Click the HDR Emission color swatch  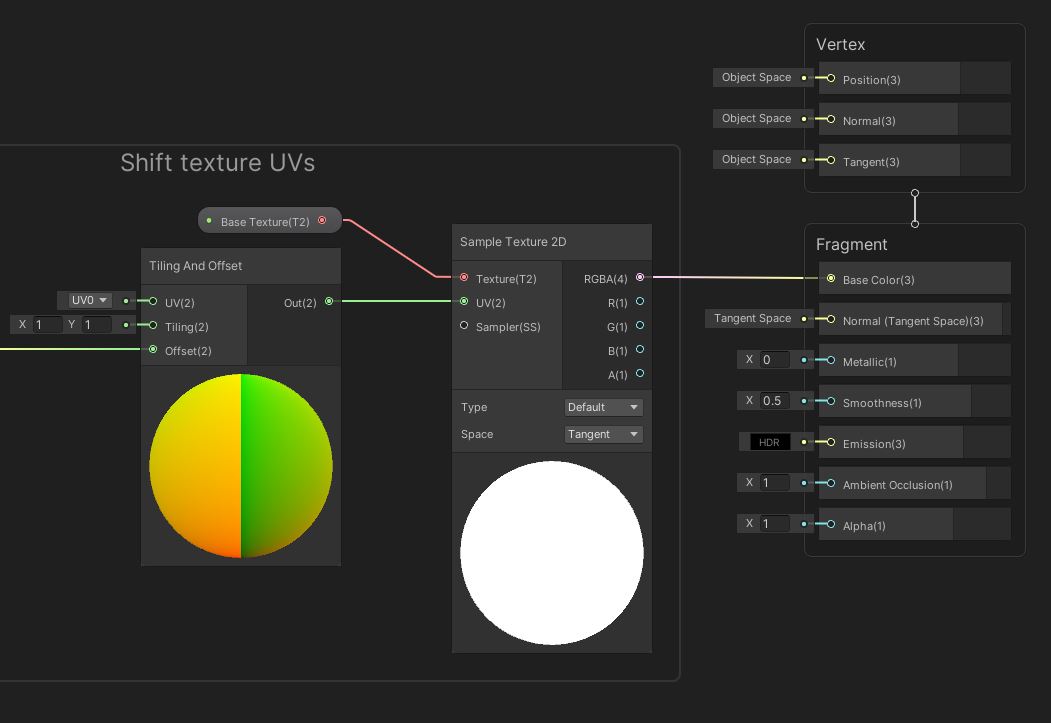[770, 442]
